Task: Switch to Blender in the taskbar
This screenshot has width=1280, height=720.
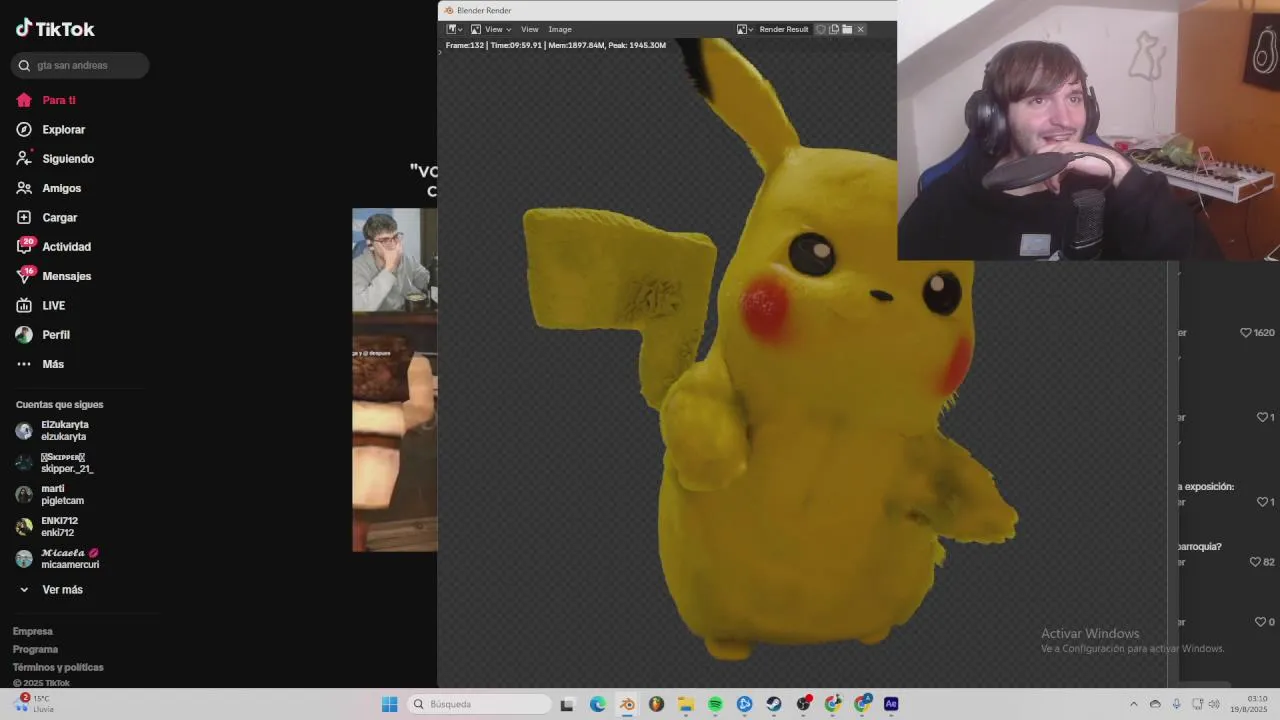Action: [627, 704]
